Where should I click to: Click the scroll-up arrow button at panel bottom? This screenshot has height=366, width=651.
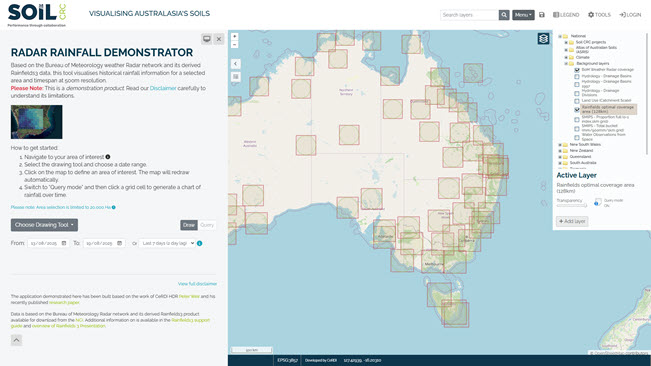[16, 340]
